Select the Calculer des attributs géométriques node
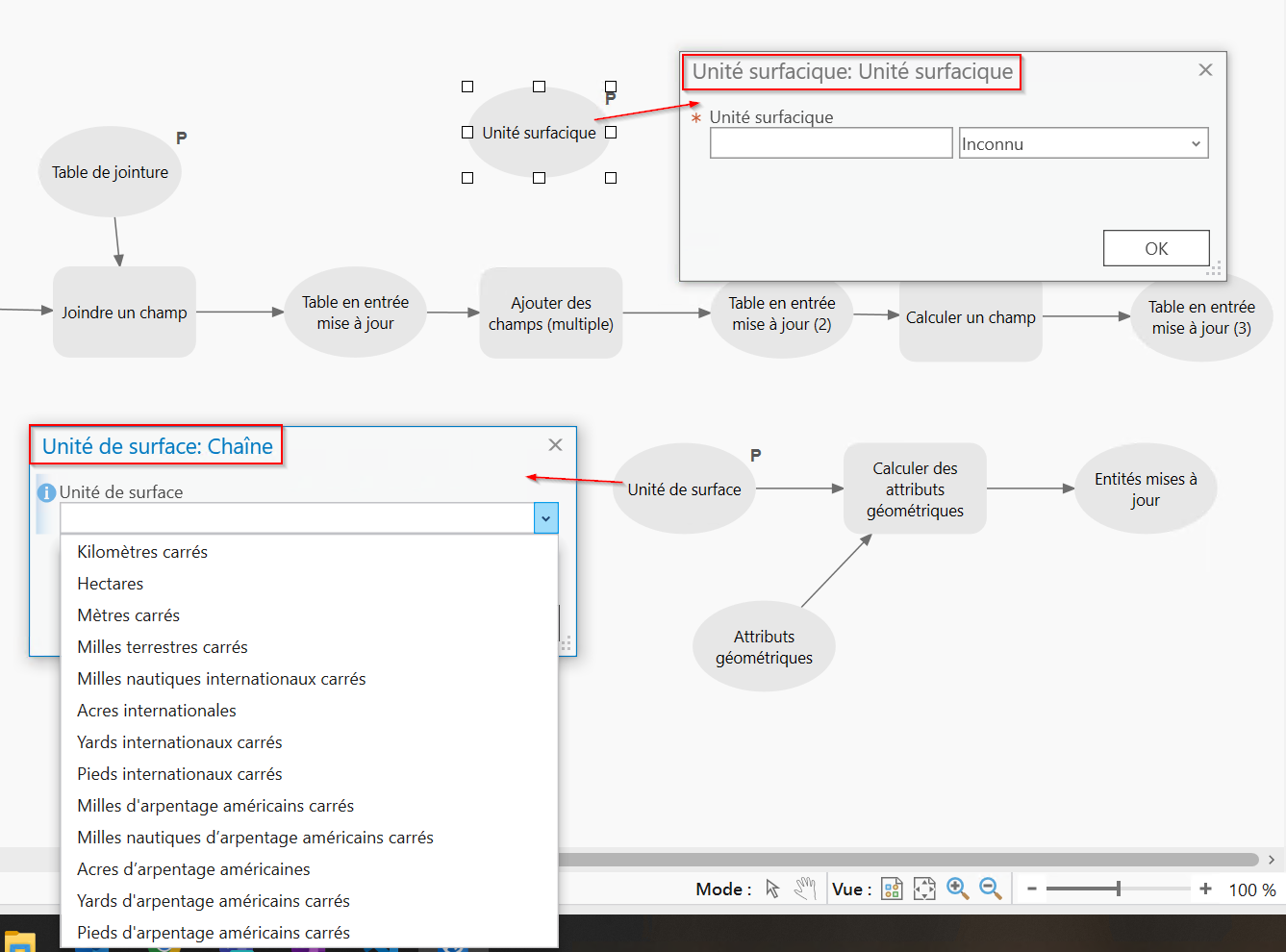The height and width of the screenshot is (952, 1286). point(915,489)
